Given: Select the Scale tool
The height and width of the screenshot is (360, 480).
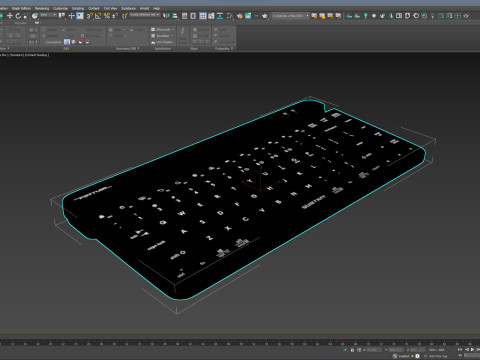Looking at the screenshot, I should click(x=26, y=15).
